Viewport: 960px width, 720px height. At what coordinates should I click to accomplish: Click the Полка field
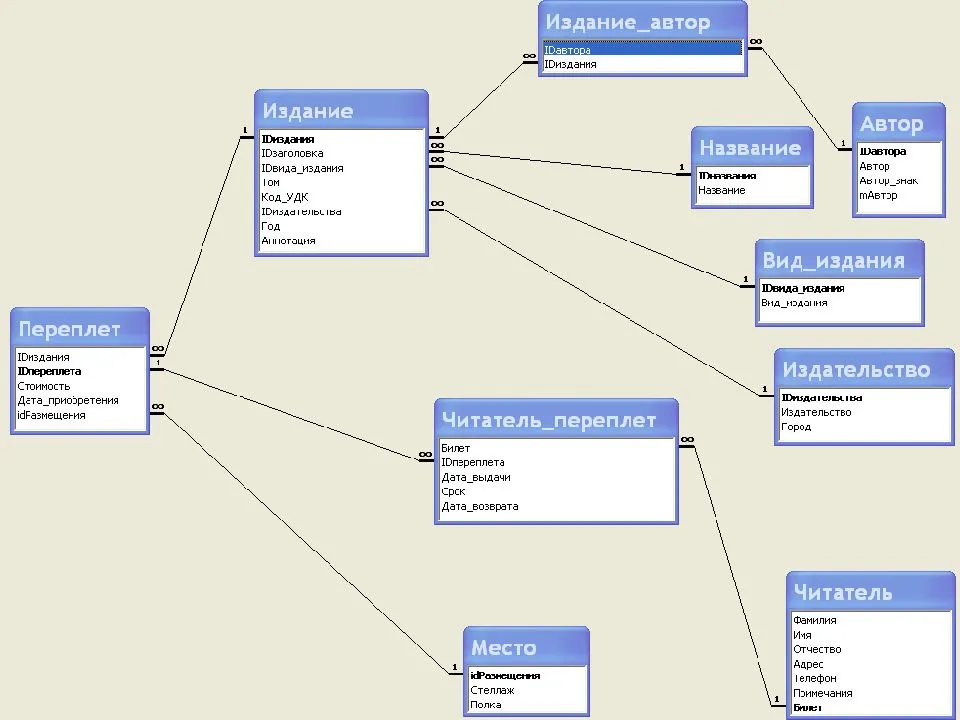527,705
